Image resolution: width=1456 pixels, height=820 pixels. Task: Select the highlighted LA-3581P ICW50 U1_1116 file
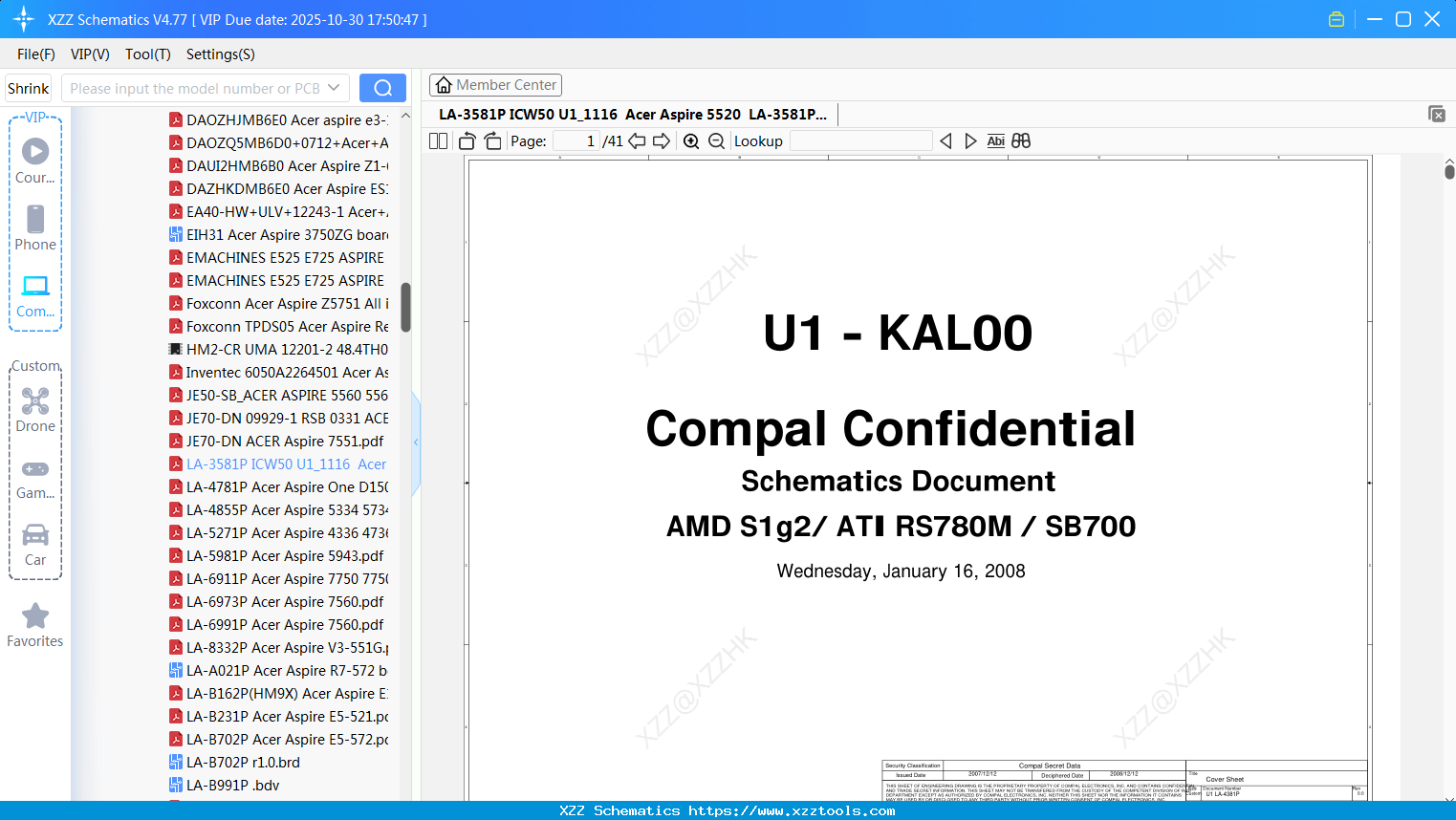coord(278,464)
